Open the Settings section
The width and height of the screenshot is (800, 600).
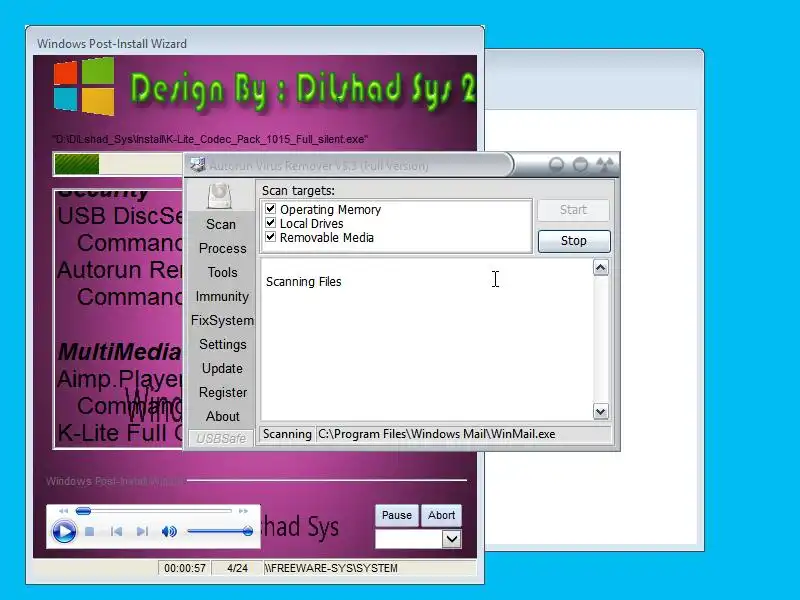pyautogui.click(x=222, y=344)
